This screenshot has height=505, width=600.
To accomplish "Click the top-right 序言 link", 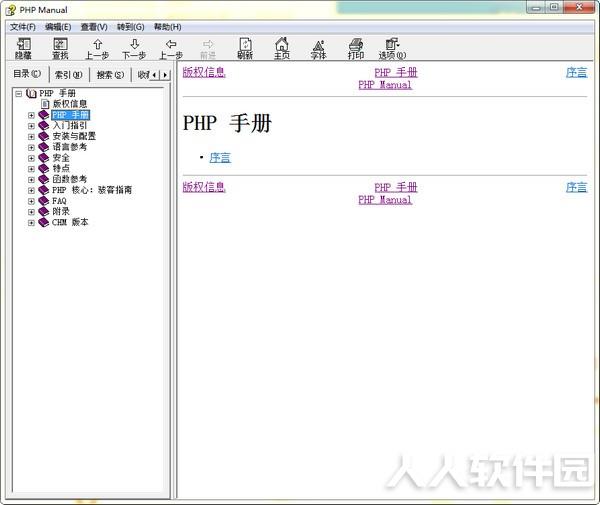I will point(576,72).
